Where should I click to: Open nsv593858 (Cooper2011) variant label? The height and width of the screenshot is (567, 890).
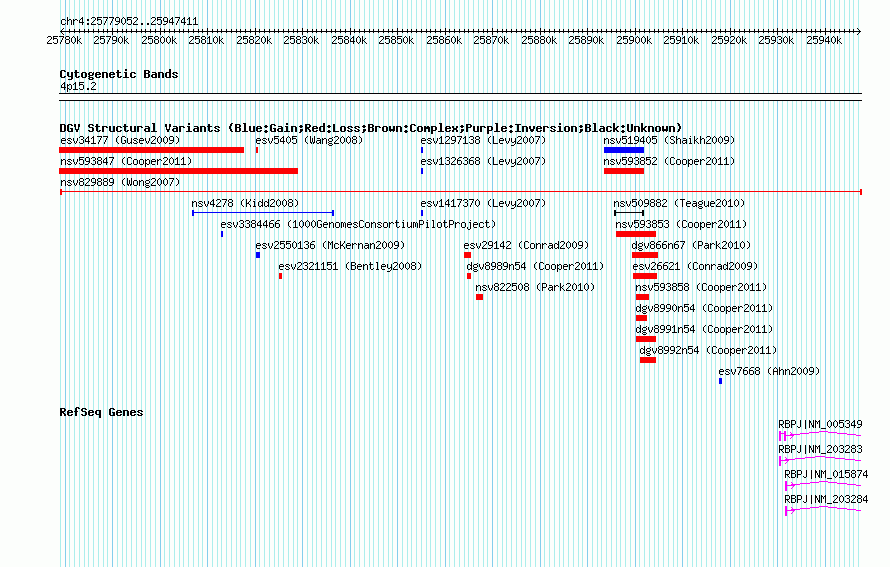pos(701,287)
